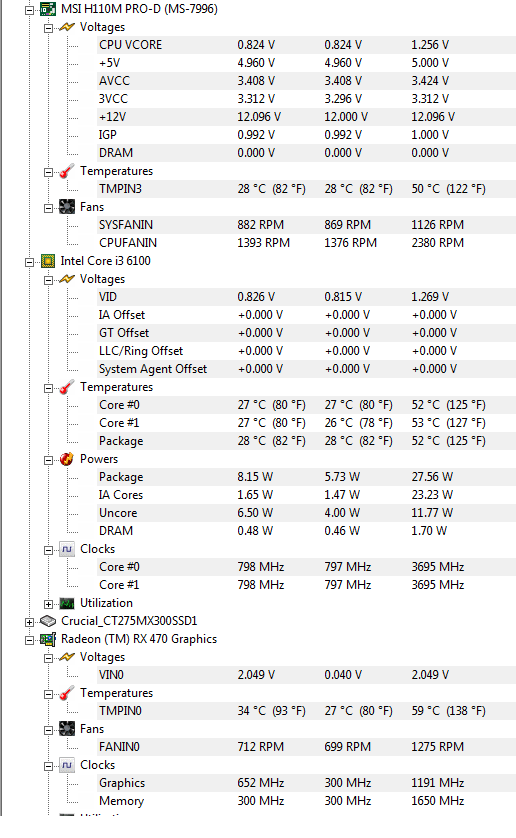Click the Utilization graph icon

click(67, 603)
